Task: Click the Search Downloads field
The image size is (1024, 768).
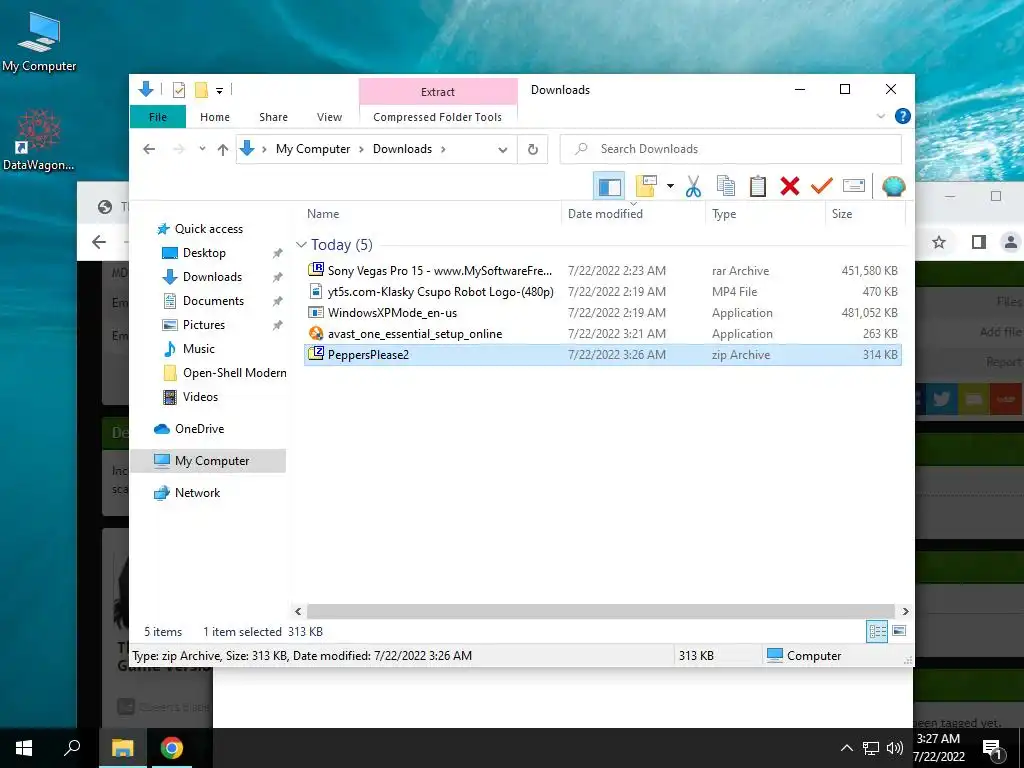Action: [731, 149]
